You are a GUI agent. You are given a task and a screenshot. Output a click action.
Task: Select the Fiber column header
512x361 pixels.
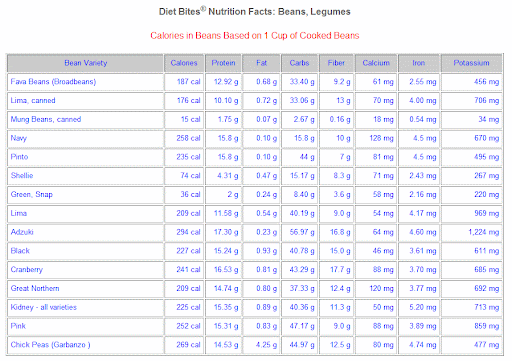point(336,63)
